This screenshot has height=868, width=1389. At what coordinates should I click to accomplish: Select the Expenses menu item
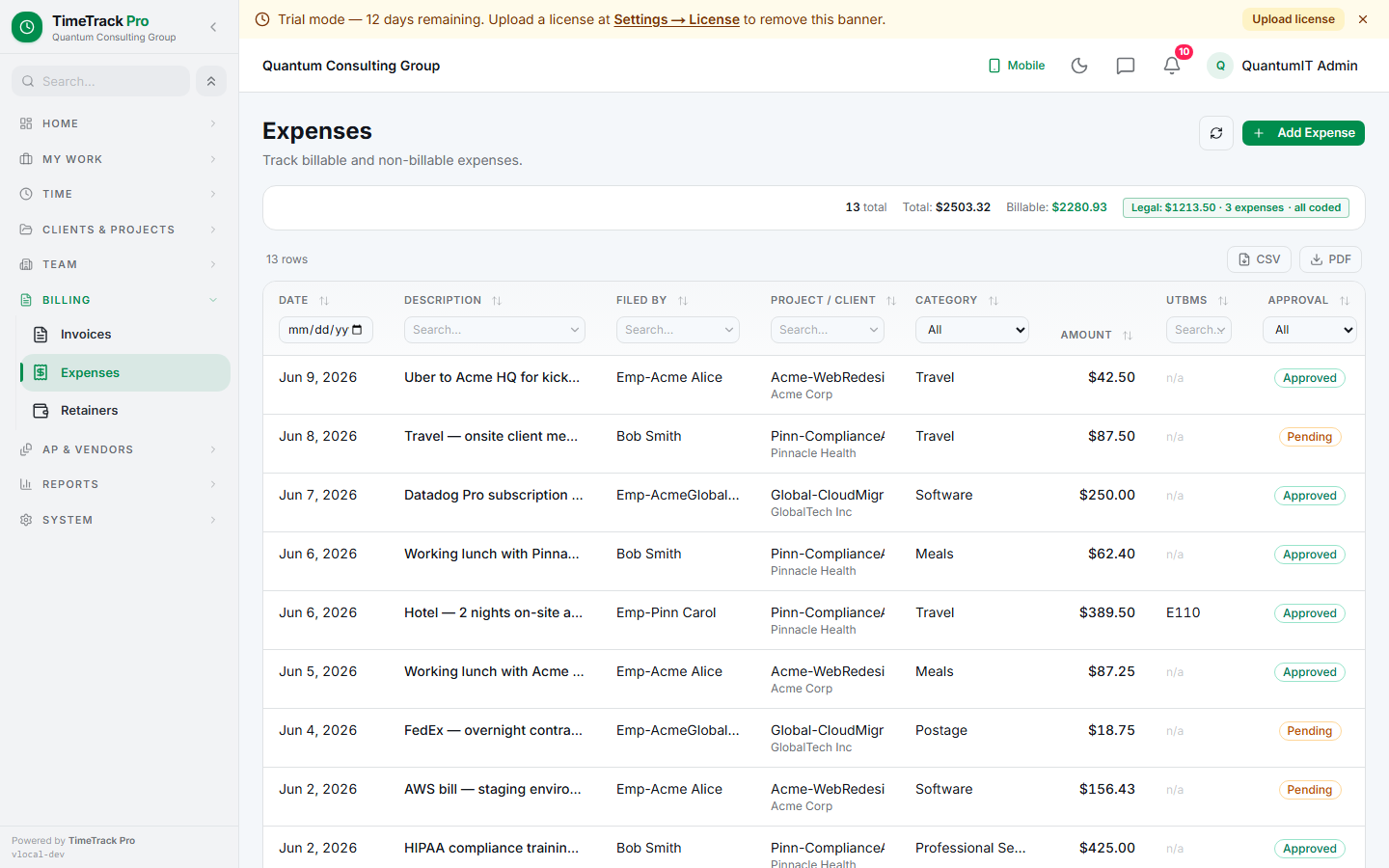[x=125, y=373]
